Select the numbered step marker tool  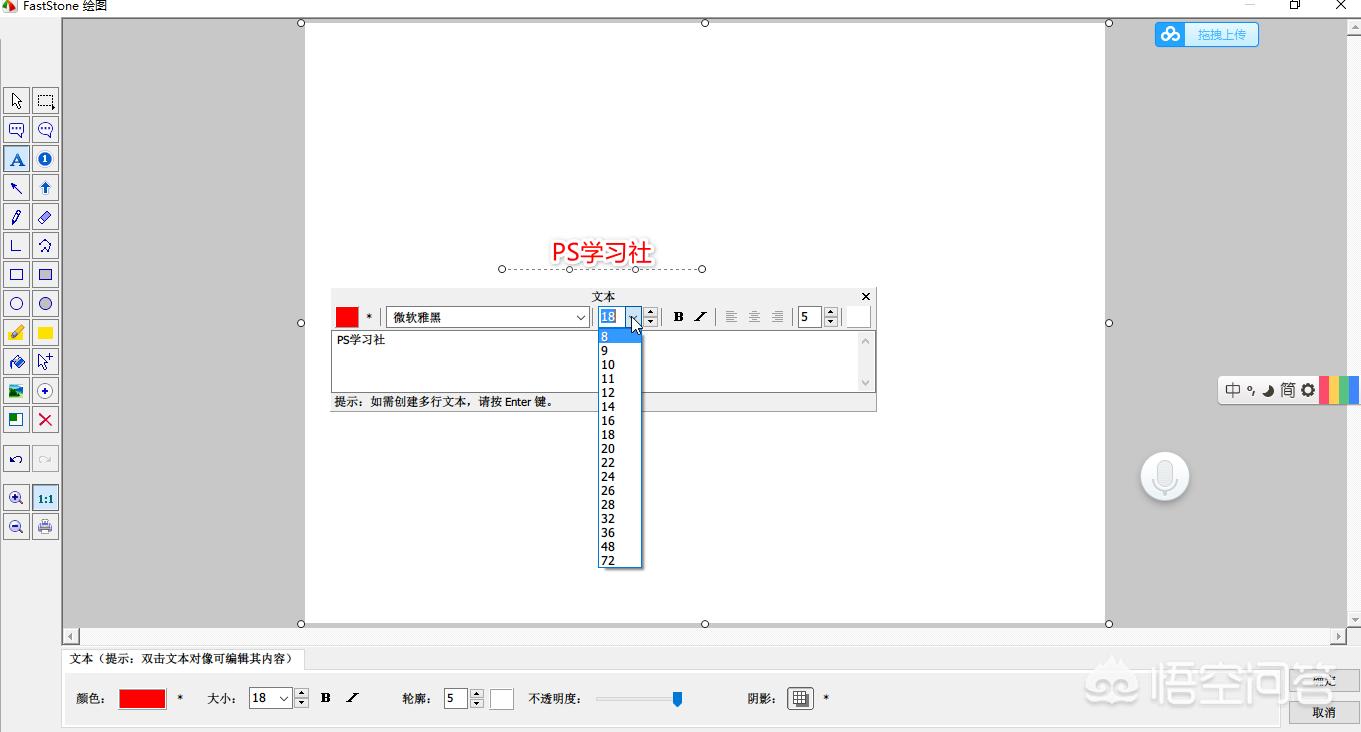coord(45,159)
